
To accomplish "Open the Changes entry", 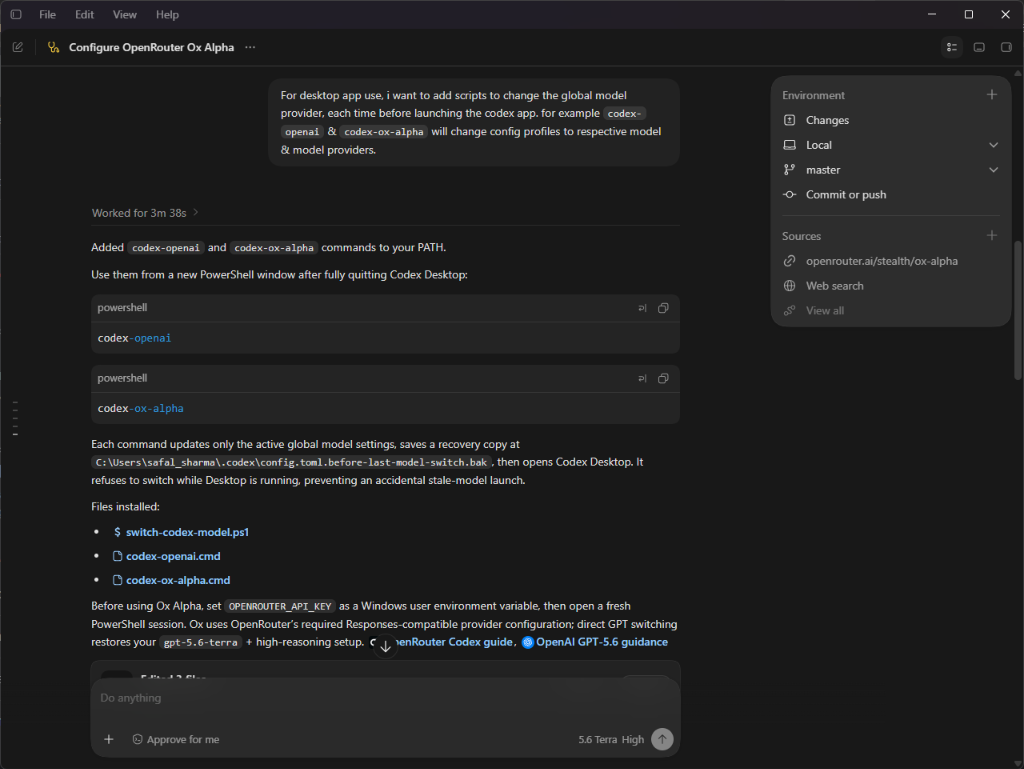I will tap(890, 120).
